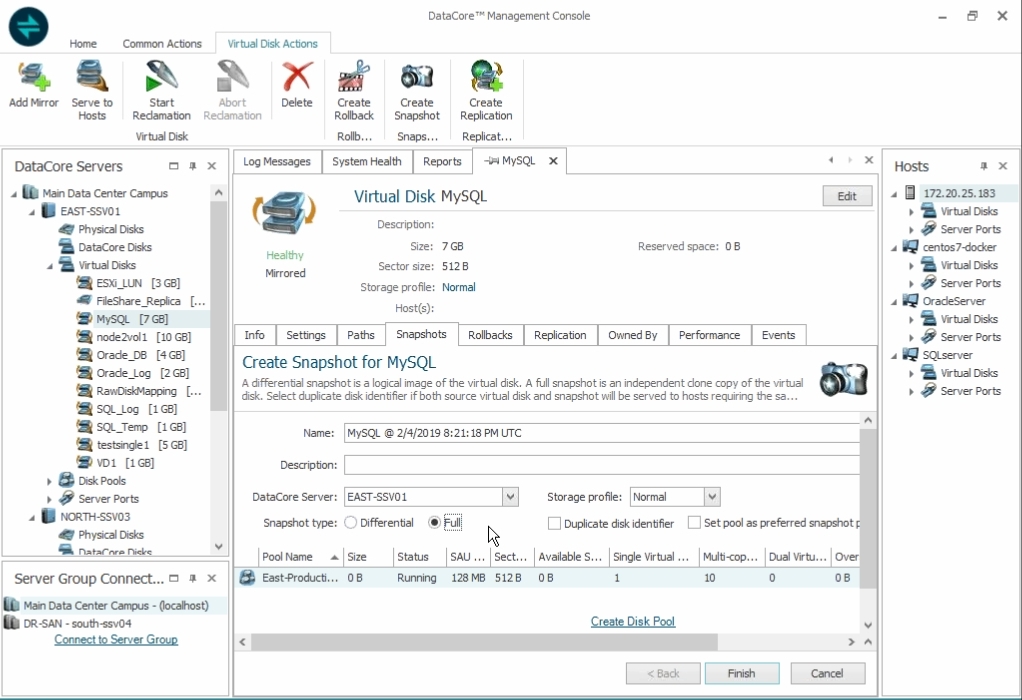Expand Server Ports under EAST-SSV01

click(x=49, y=499)
